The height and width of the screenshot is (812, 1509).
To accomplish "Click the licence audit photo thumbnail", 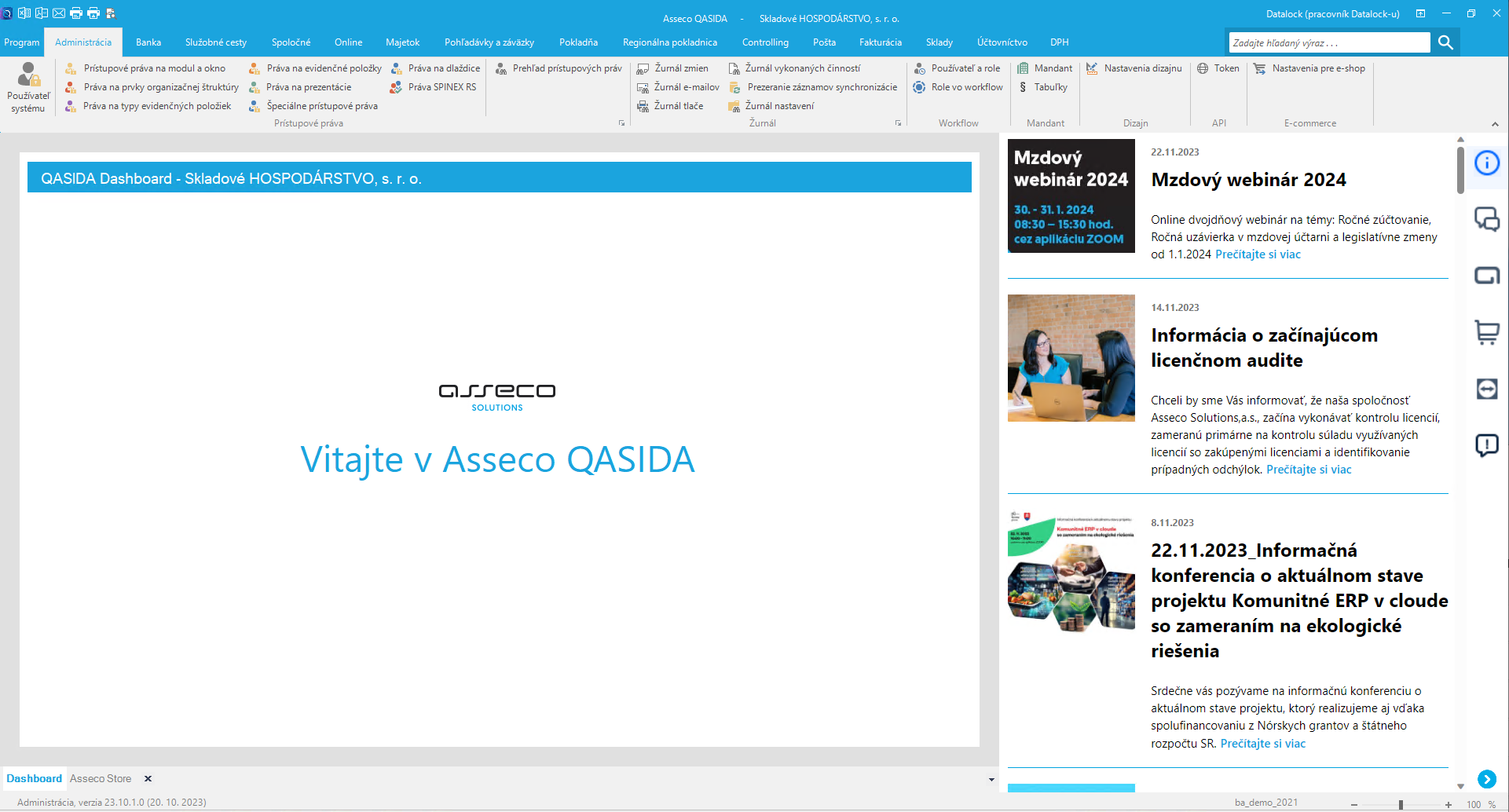I will tap(1071, 358).
